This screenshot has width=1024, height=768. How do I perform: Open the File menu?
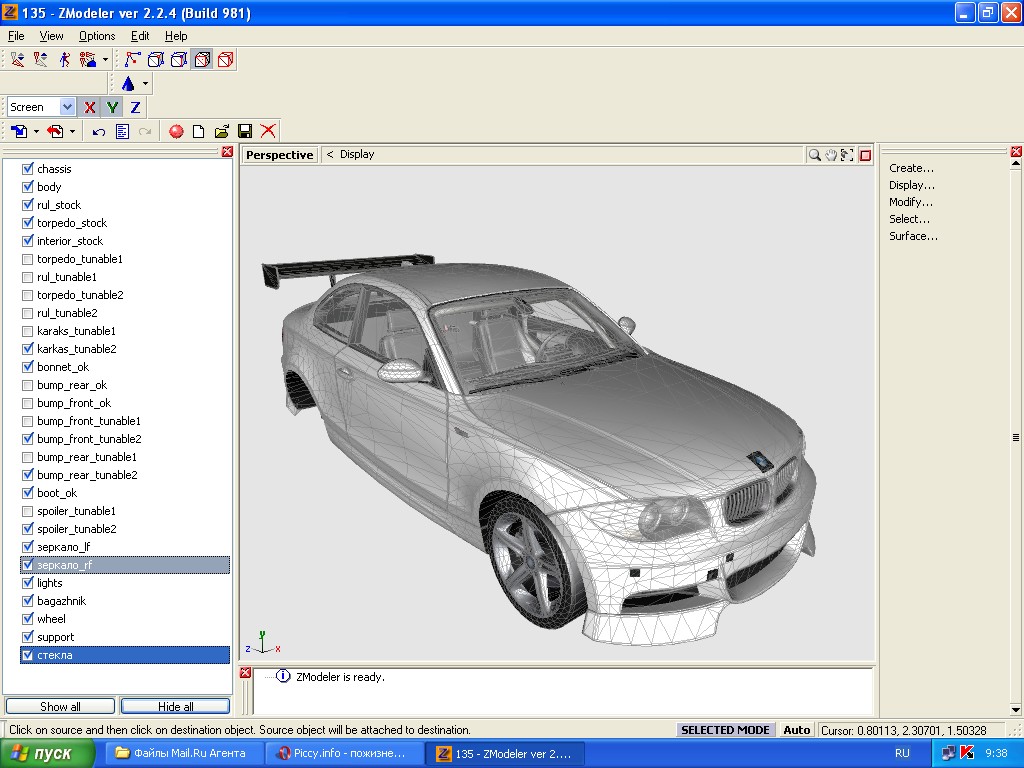16,36
